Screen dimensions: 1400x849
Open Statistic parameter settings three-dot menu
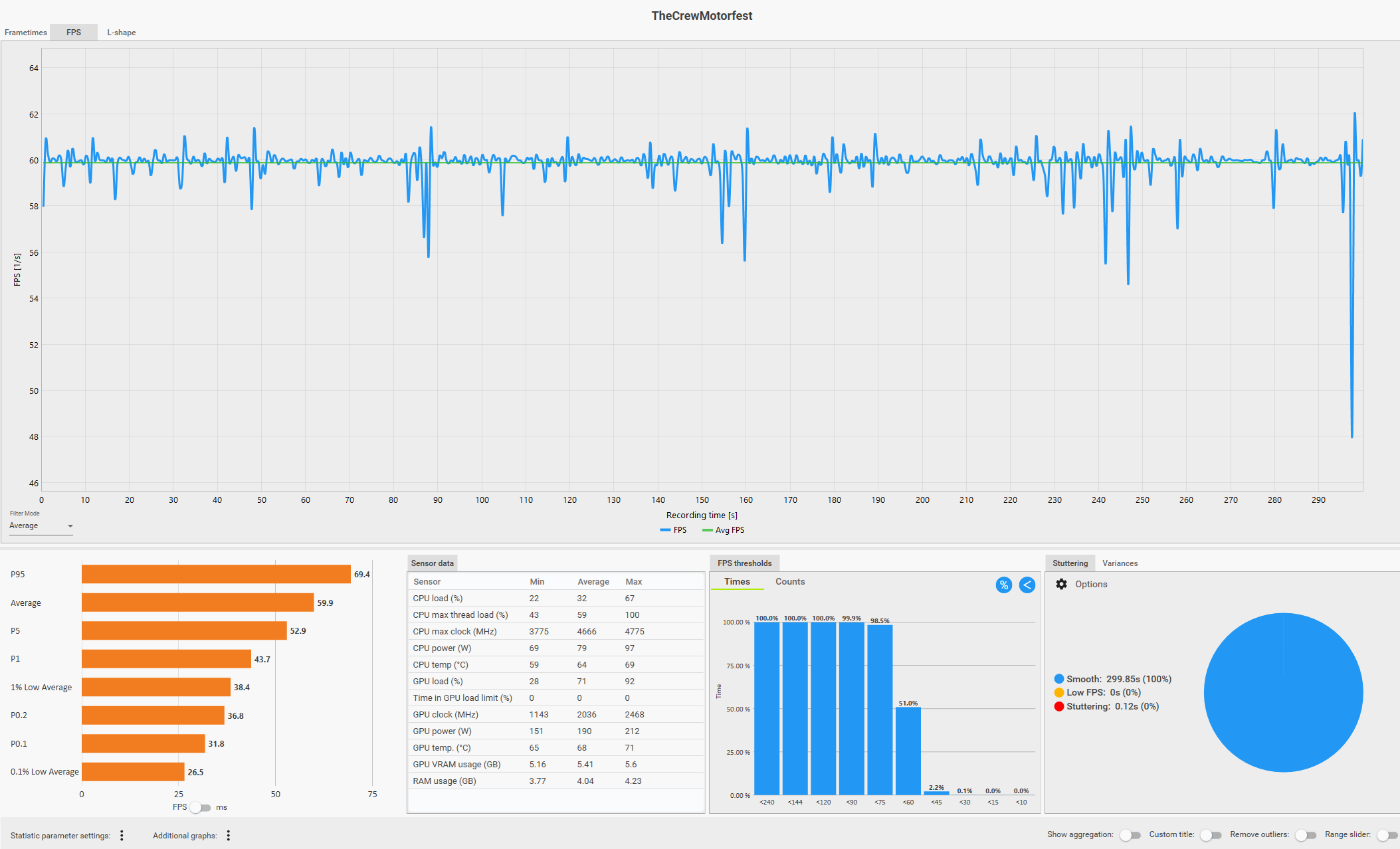[x=122, y=835]
